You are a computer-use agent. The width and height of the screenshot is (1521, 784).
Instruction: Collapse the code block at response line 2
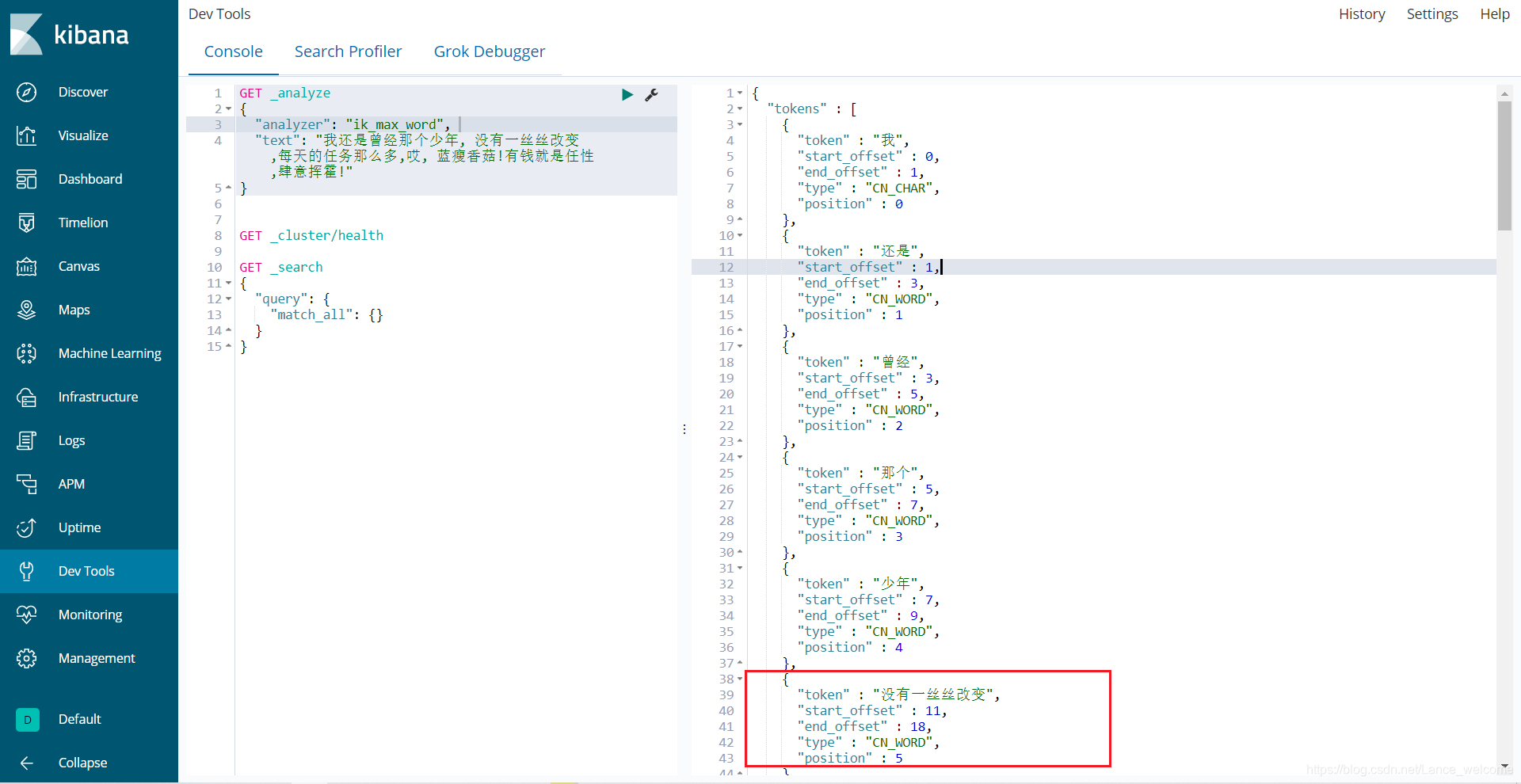coord(739,108)
